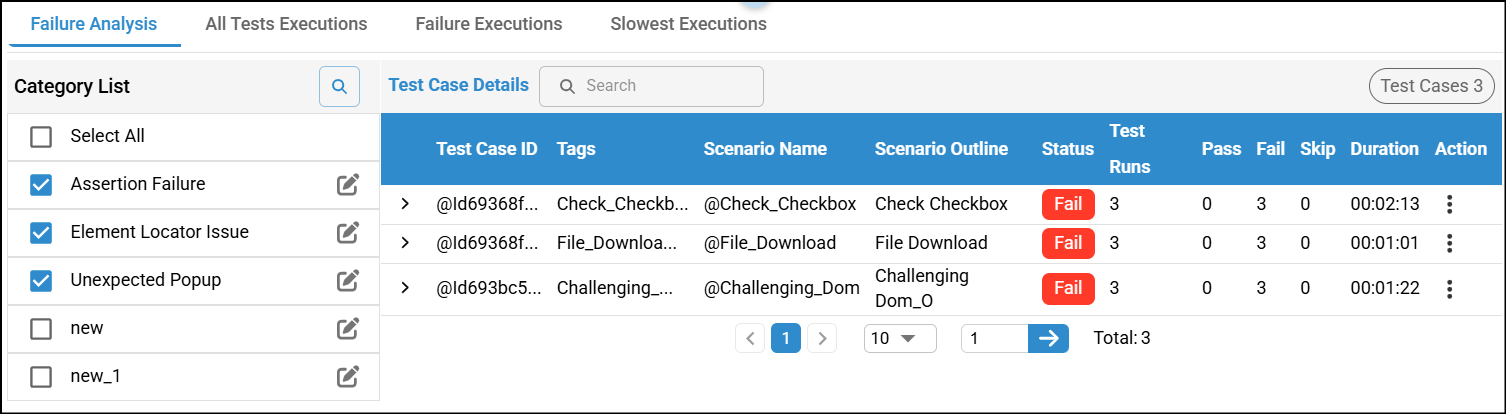Click edit icon for new_1 category
Viewport: 1506px width, 414px height.
coord(347,376)
